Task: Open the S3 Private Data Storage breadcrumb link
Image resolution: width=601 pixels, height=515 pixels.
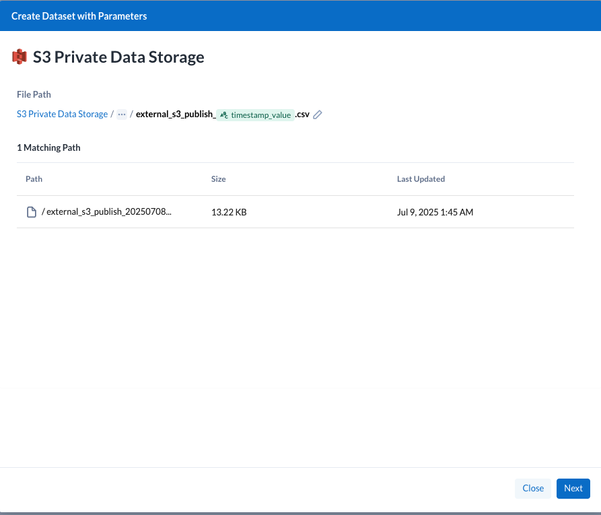Action: (62, 115)
